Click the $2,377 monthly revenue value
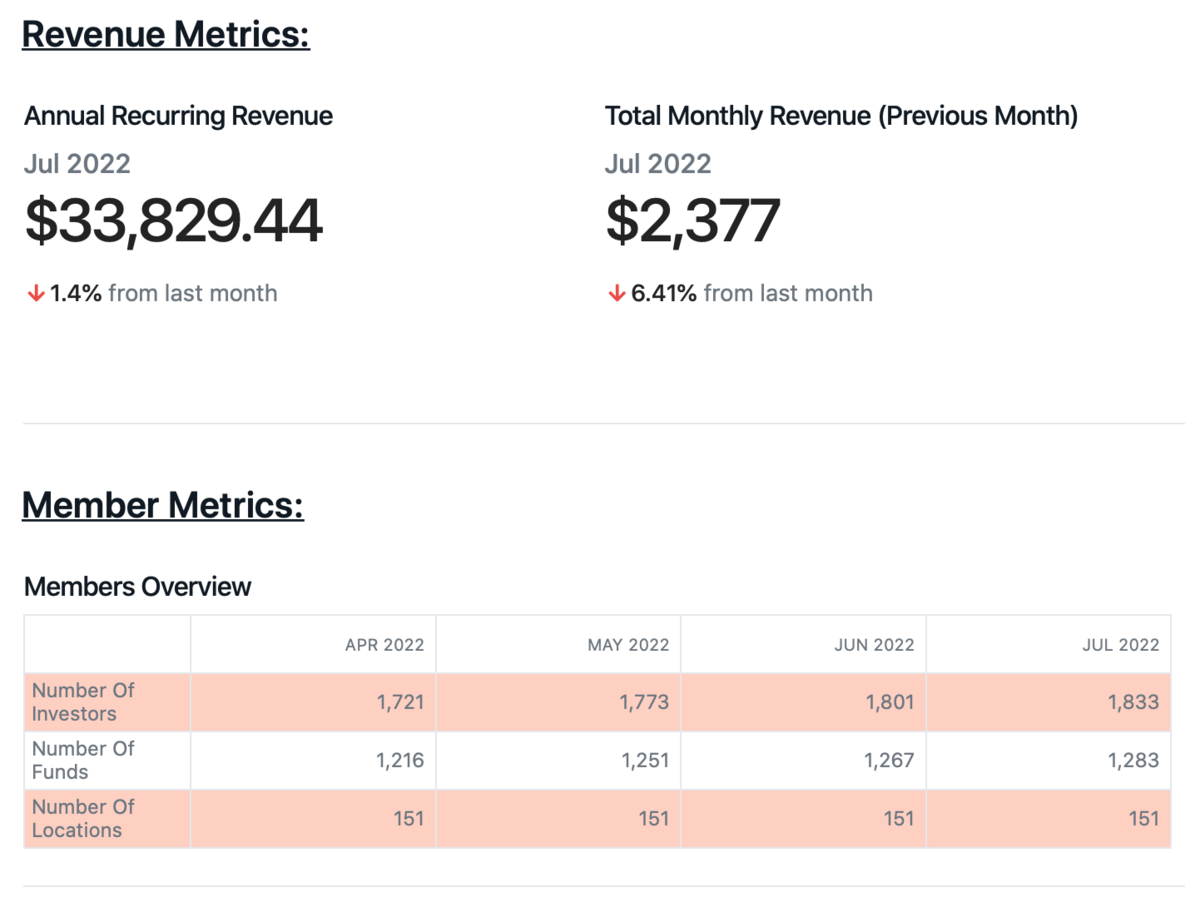The height and width of the screenshot is (902, 1200). tap(692, 222)
